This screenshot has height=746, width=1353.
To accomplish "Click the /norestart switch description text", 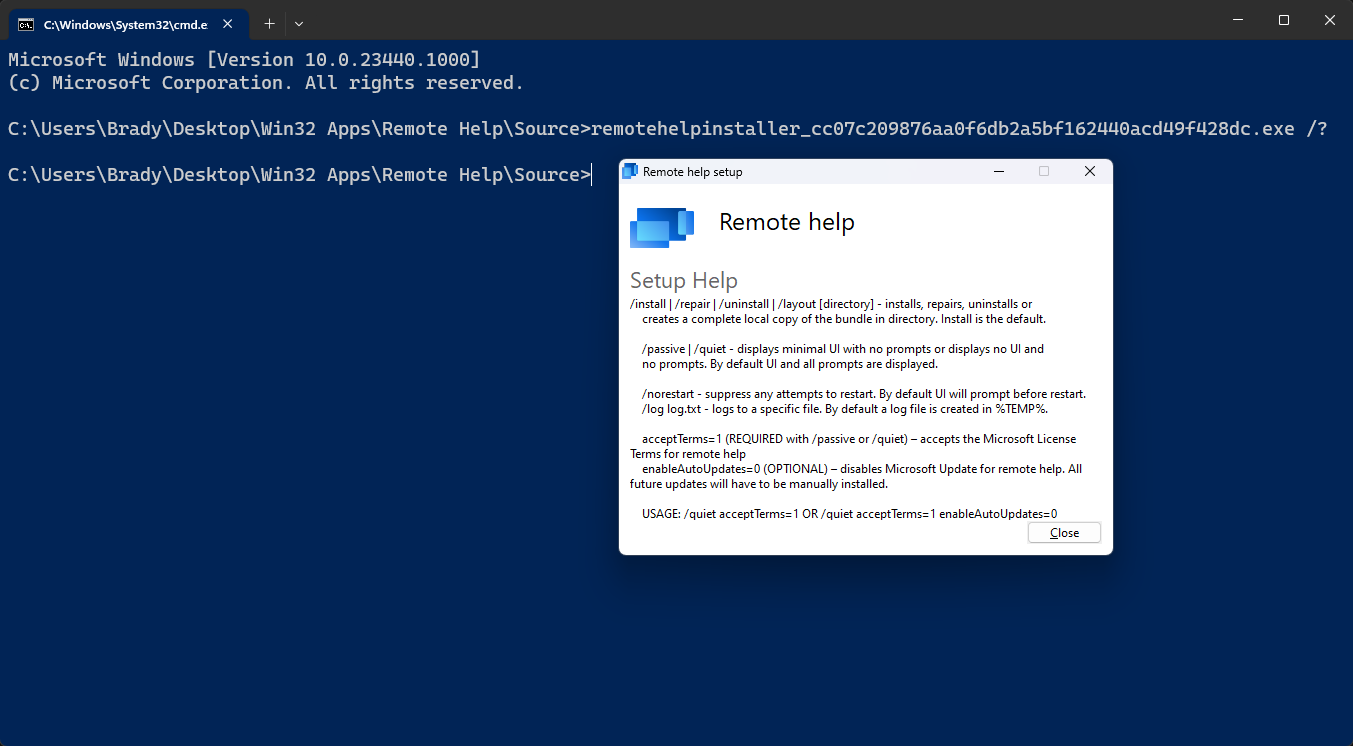I will point(862,393).
